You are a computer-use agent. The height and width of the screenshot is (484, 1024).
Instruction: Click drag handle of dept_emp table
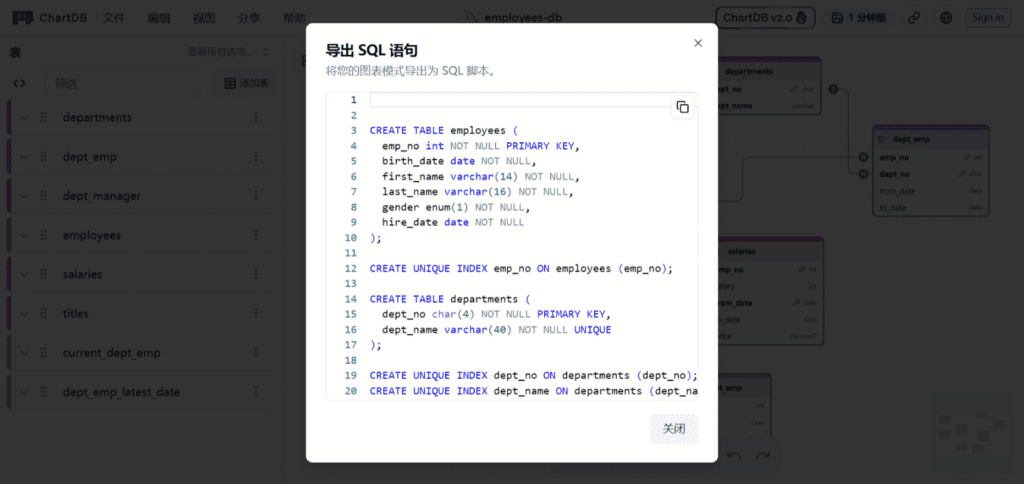point(43,157)
